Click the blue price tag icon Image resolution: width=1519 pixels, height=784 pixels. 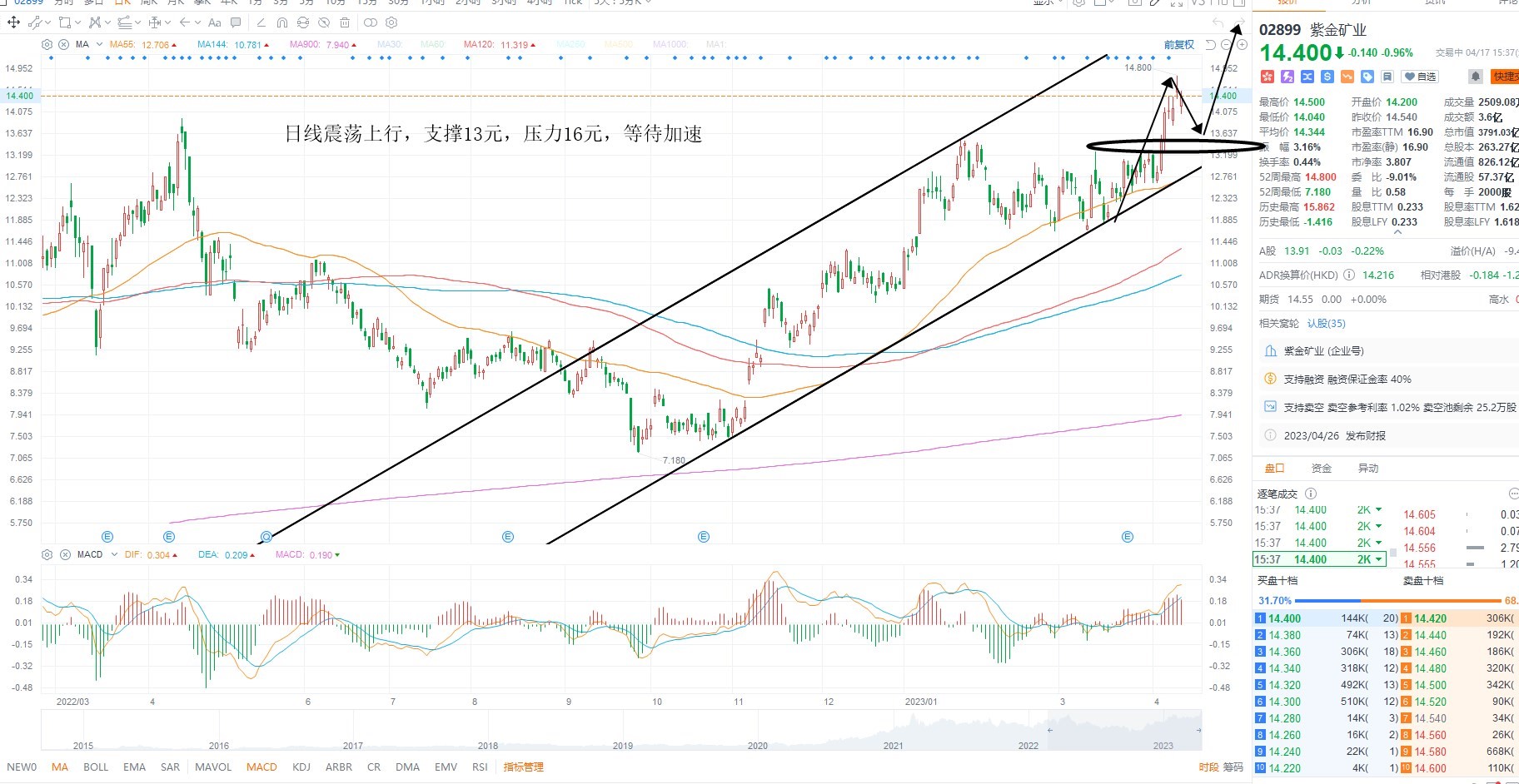point(1367,77)
